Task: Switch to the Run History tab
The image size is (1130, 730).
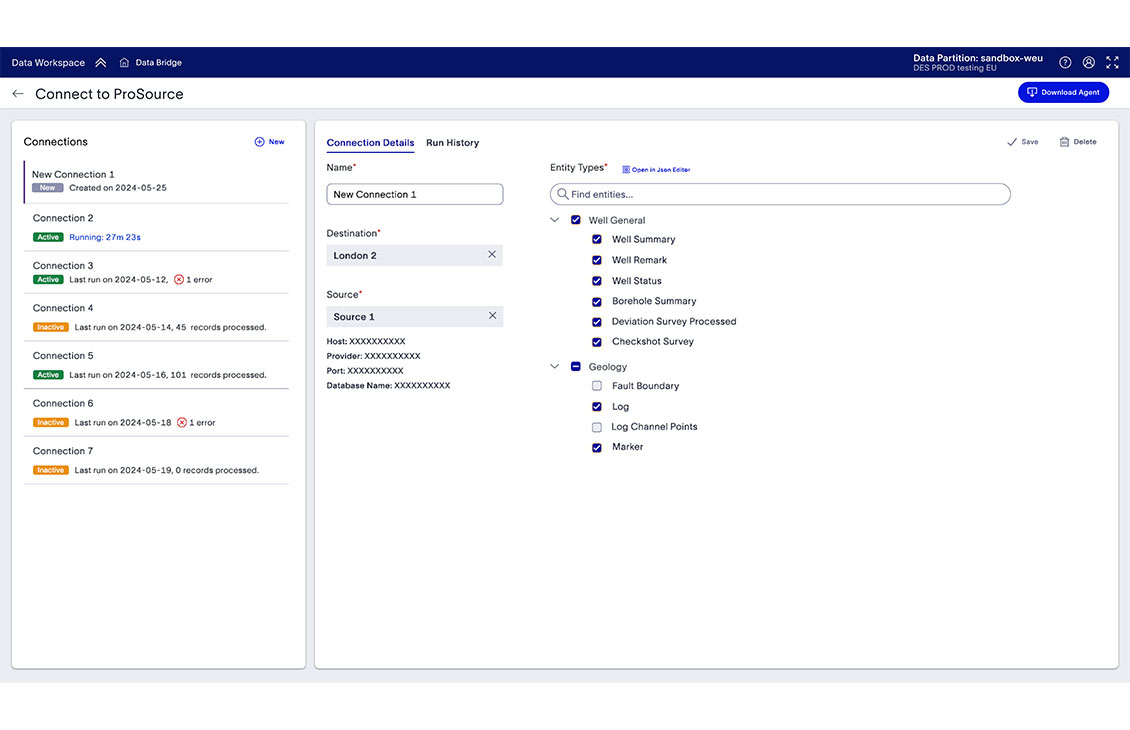Action: pos(452,143)
